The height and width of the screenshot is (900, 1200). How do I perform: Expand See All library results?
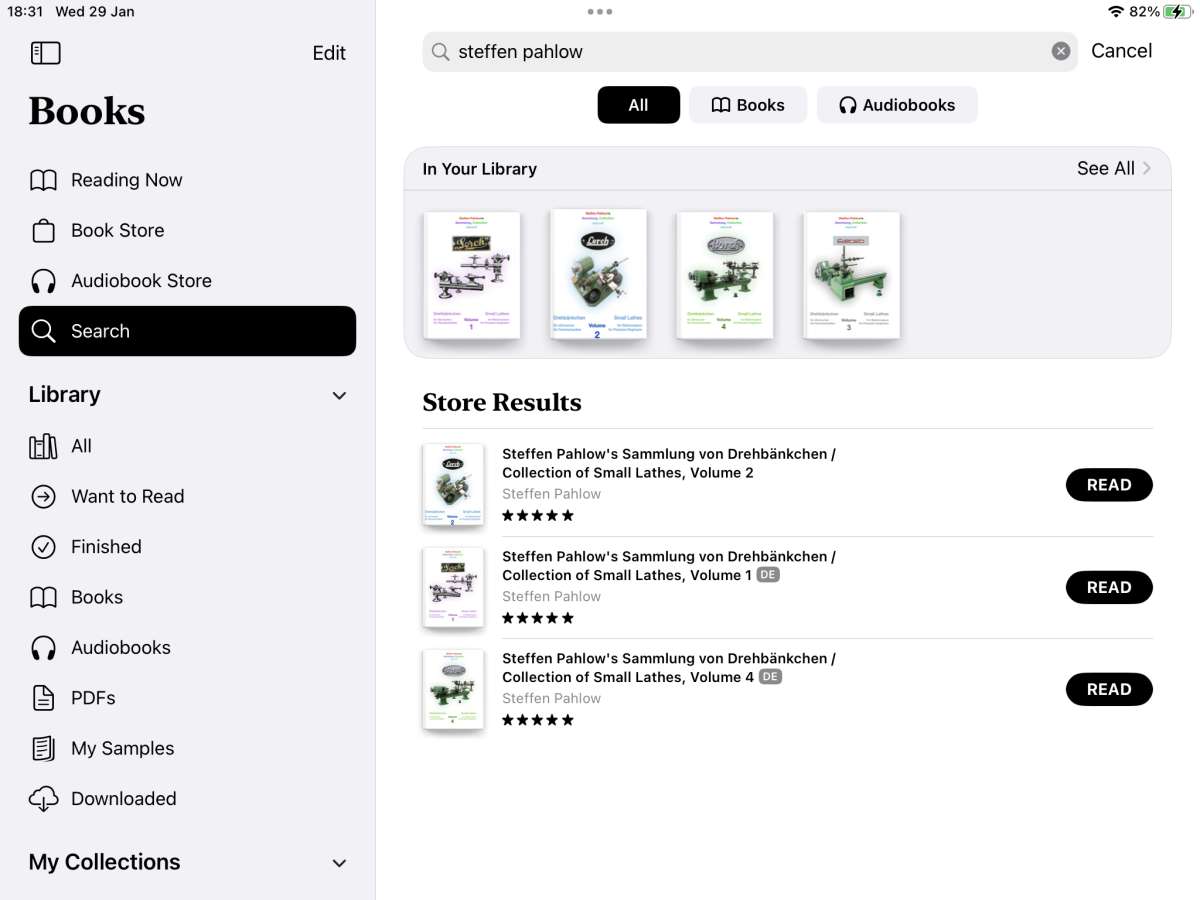1114,168
